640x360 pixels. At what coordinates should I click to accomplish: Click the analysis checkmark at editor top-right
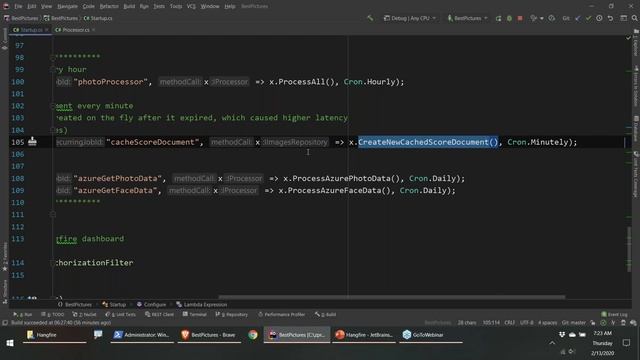click(x=629, y=38)
